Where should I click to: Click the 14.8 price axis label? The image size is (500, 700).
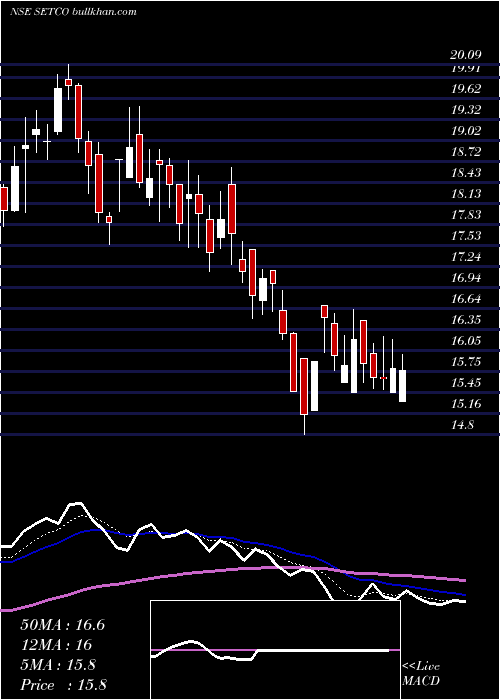click(462, 425)
